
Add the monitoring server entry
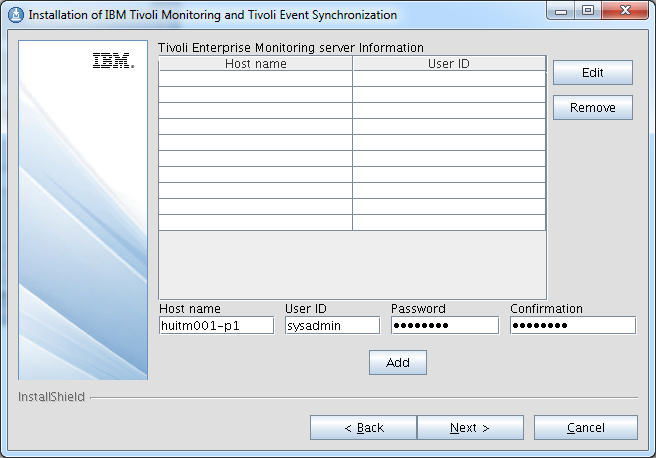click(397, 362)
